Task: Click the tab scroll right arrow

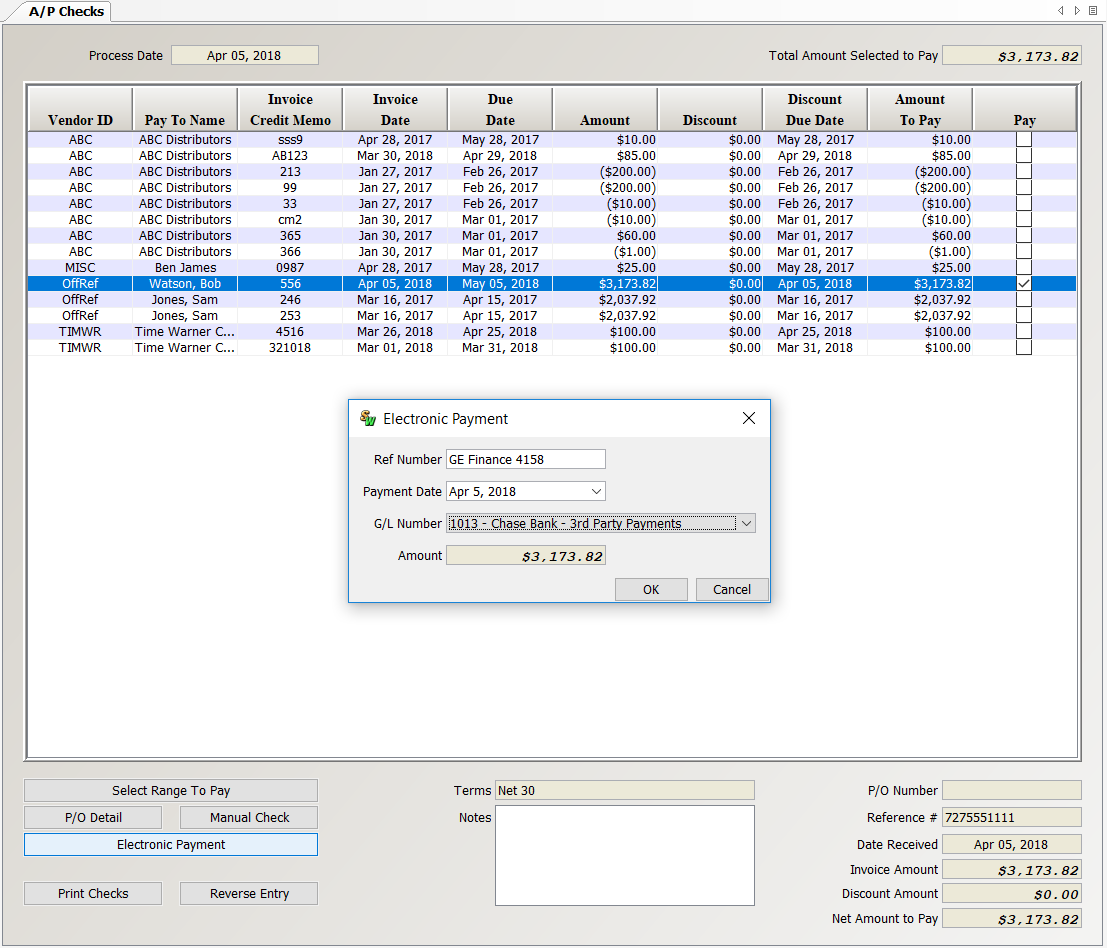Action: click(1077, 11)
